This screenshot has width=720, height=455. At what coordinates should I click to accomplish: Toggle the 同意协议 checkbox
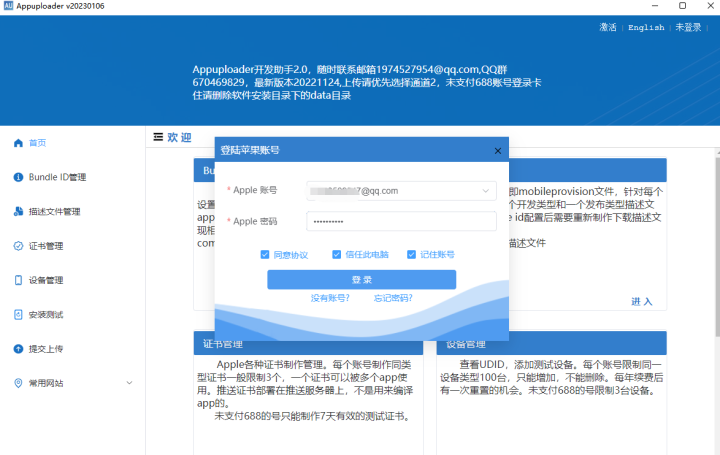point(265,254)
